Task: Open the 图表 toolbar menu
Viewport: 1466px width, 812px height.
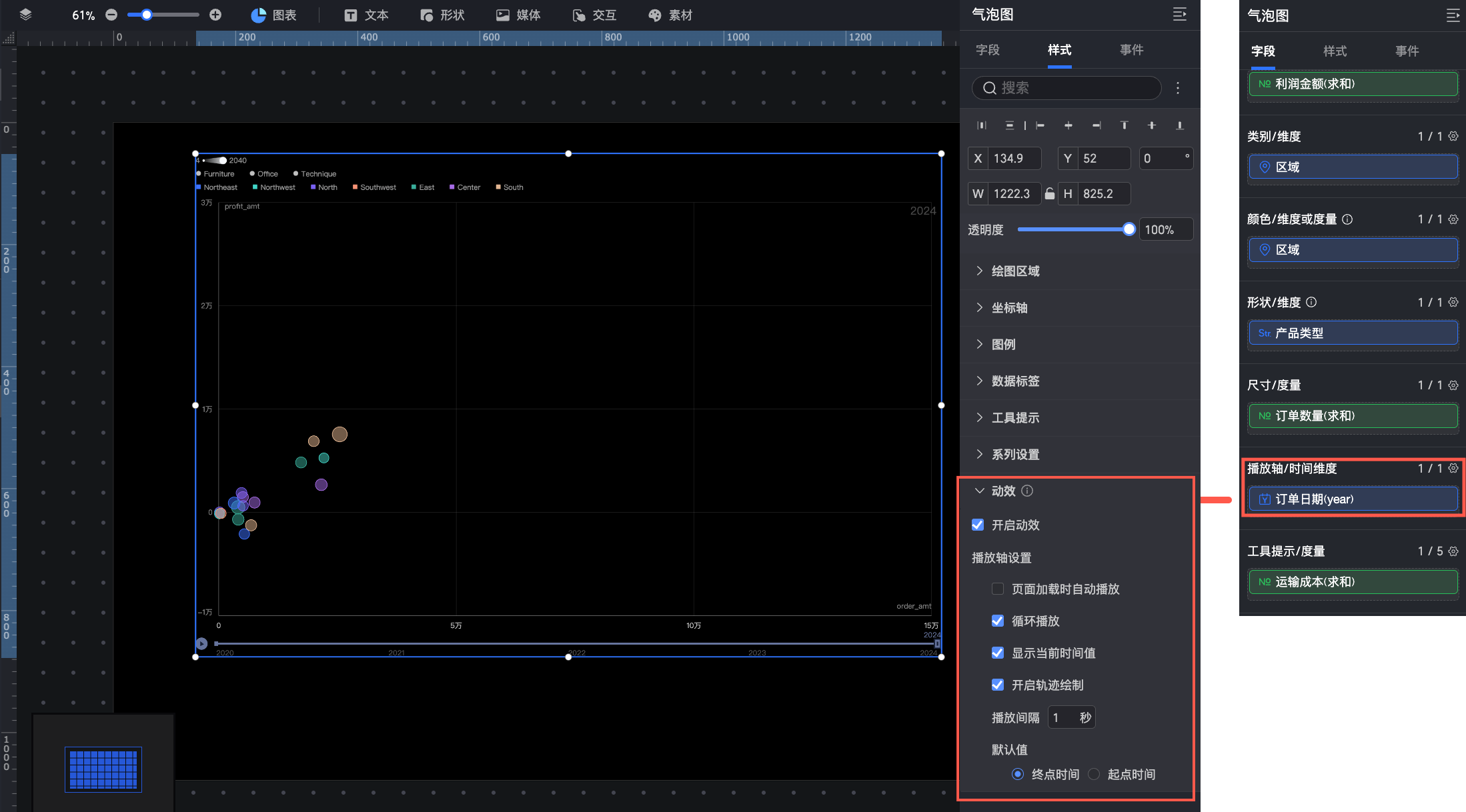Action: (x=274, y=15)
